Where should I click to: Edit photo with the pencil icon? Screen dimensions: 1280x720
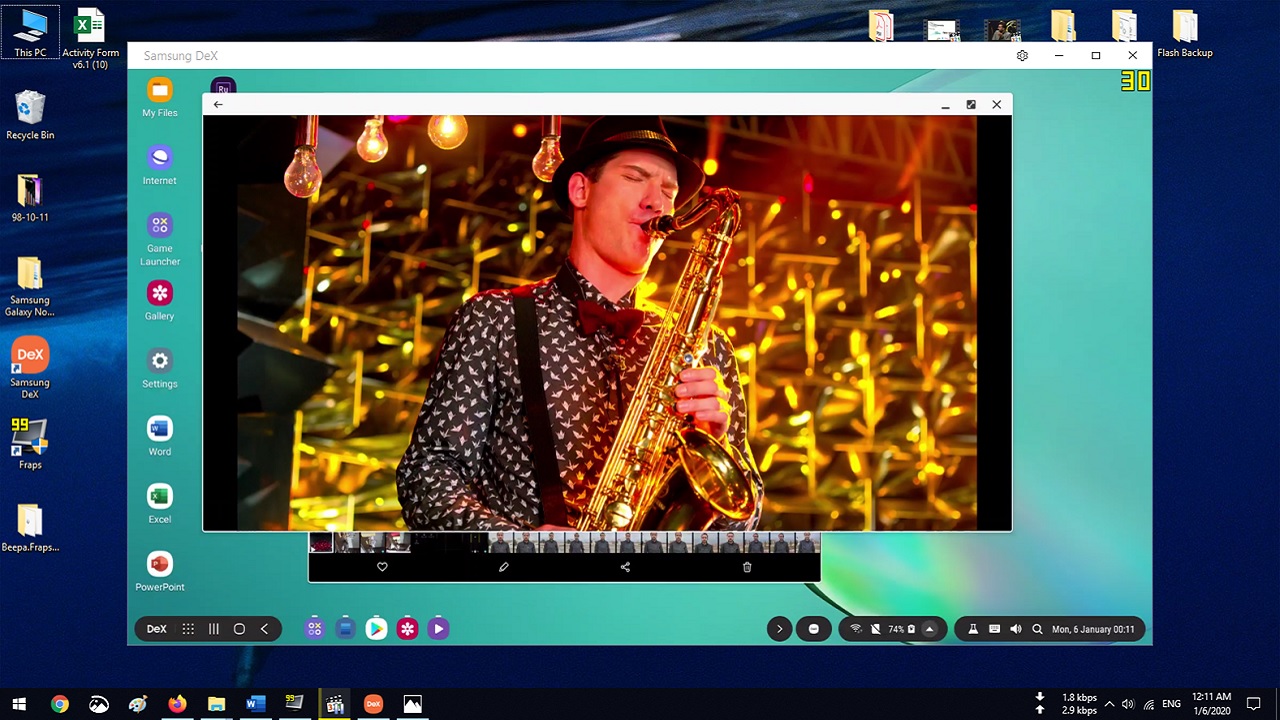(x=504, y=567)
